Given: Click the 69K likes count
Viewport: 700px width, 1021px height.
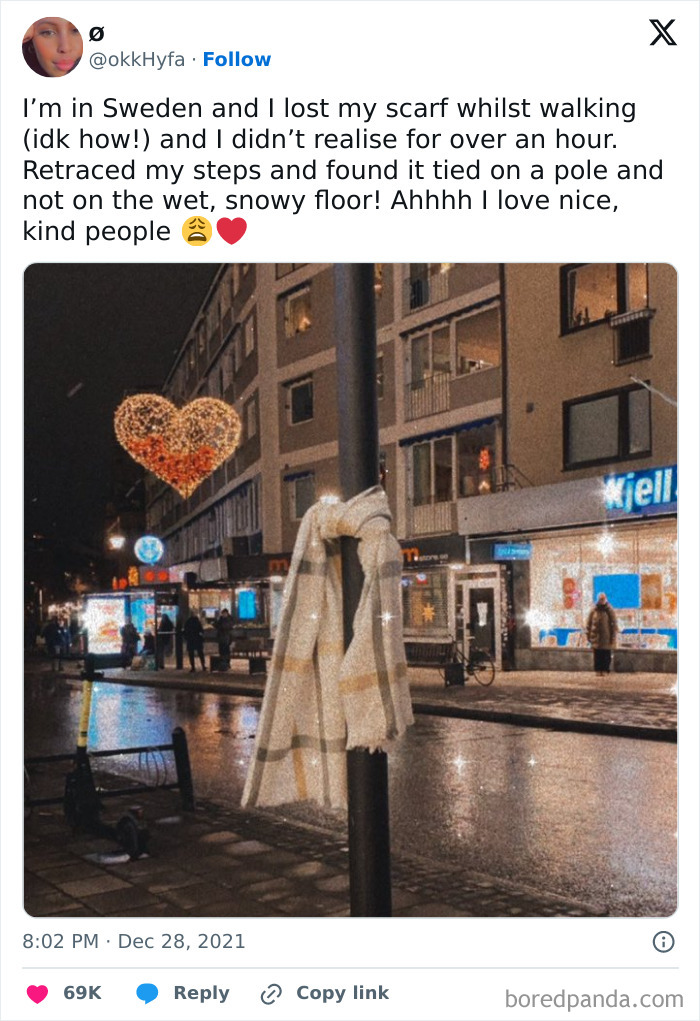Looking at the screenshot, I should [82, 993].
